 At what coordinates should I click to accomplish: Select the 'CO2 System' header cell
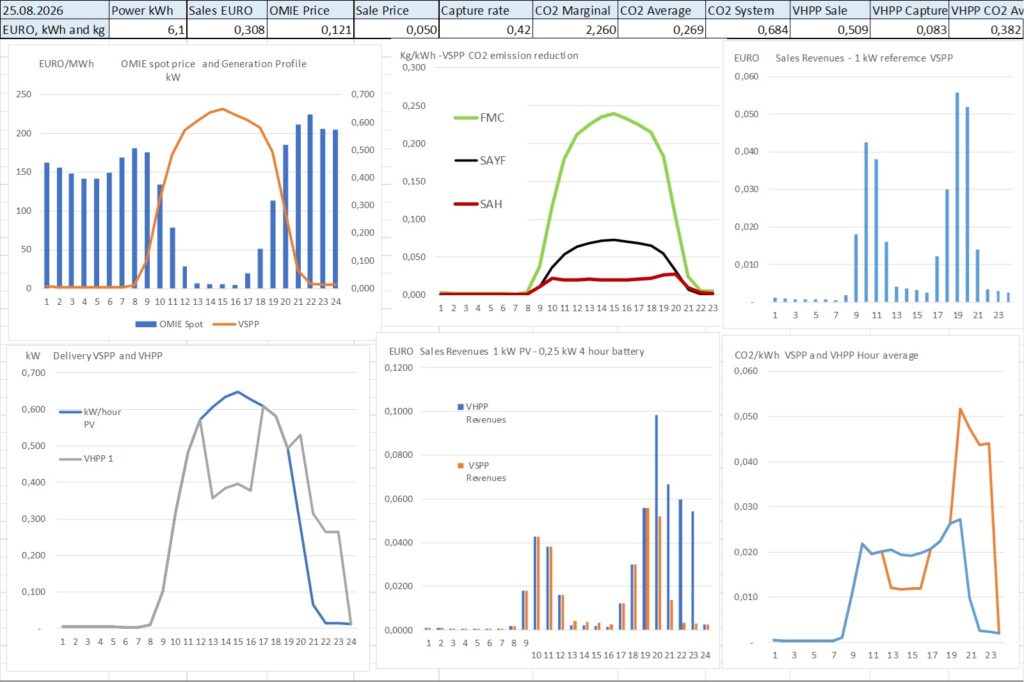coord(748,10)
